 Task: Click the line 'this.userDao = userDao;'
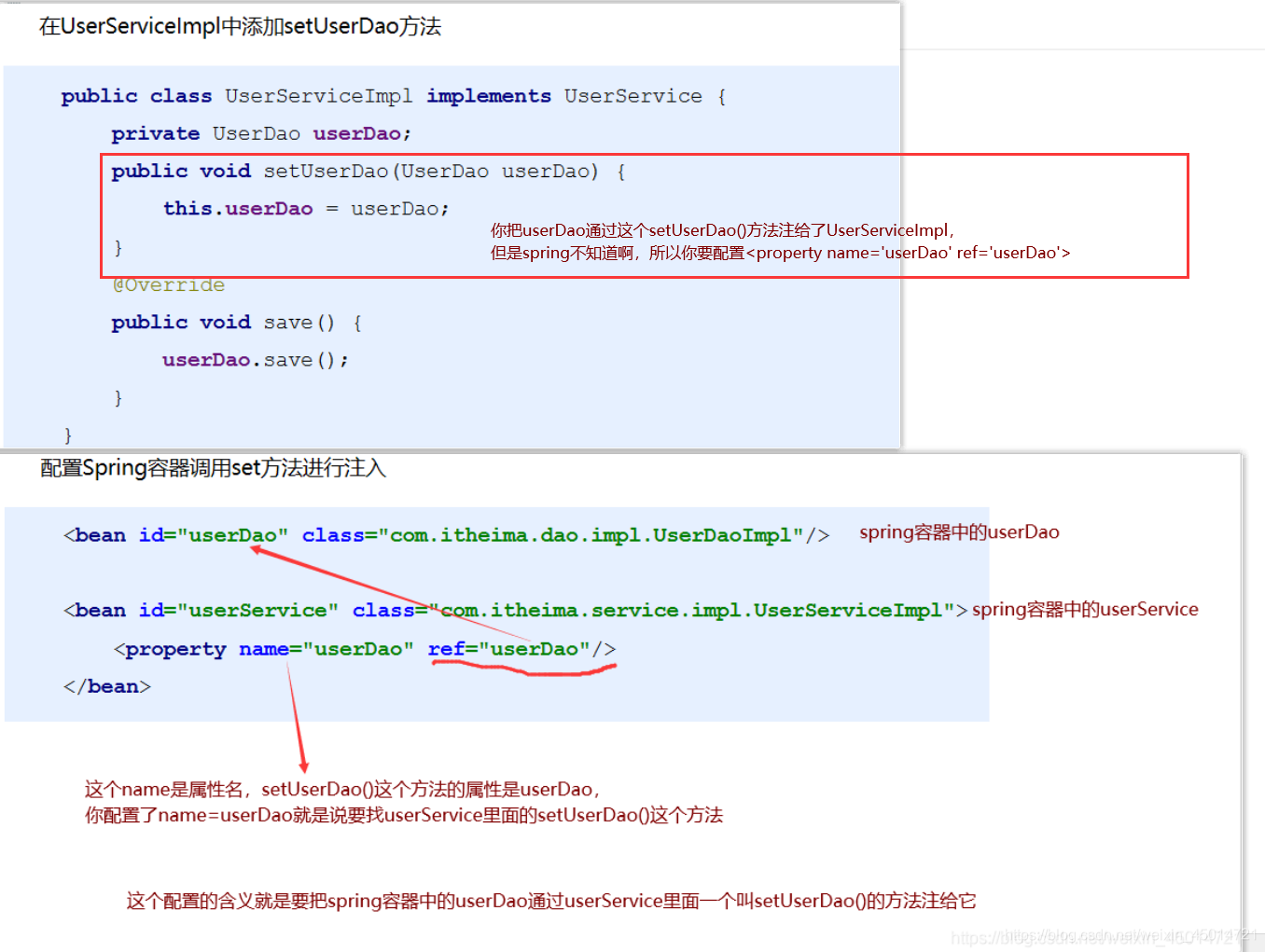click(306, 209)
